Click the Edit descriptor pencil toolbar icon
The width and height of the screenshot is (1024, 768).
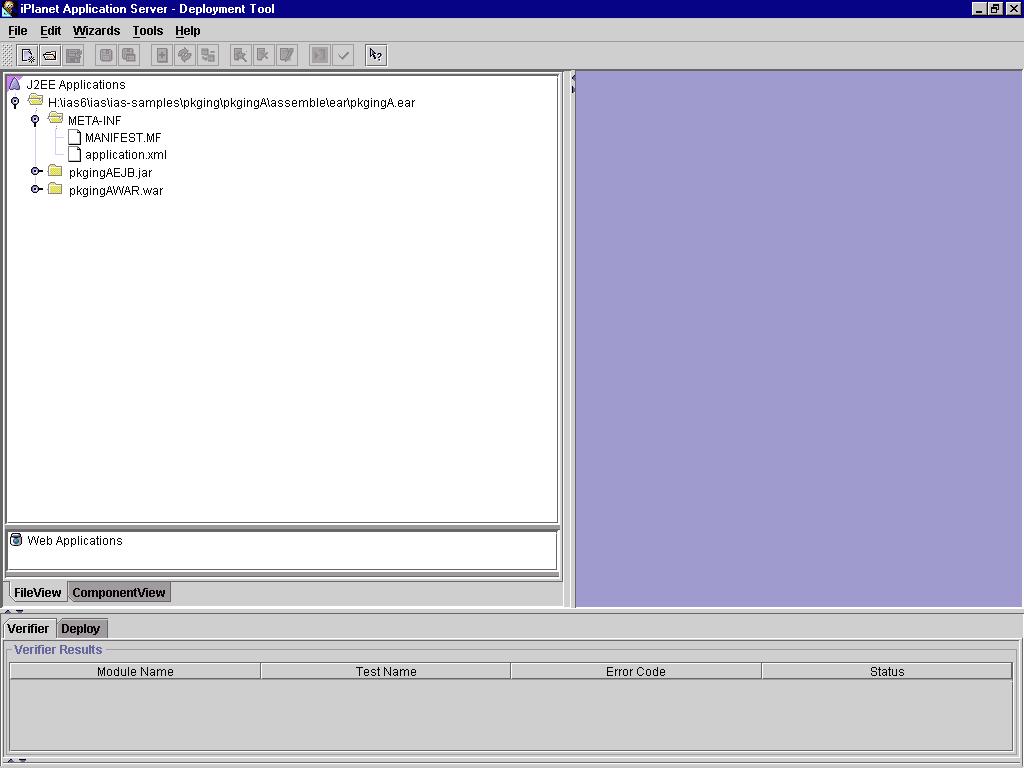click(x=287, y=56)
